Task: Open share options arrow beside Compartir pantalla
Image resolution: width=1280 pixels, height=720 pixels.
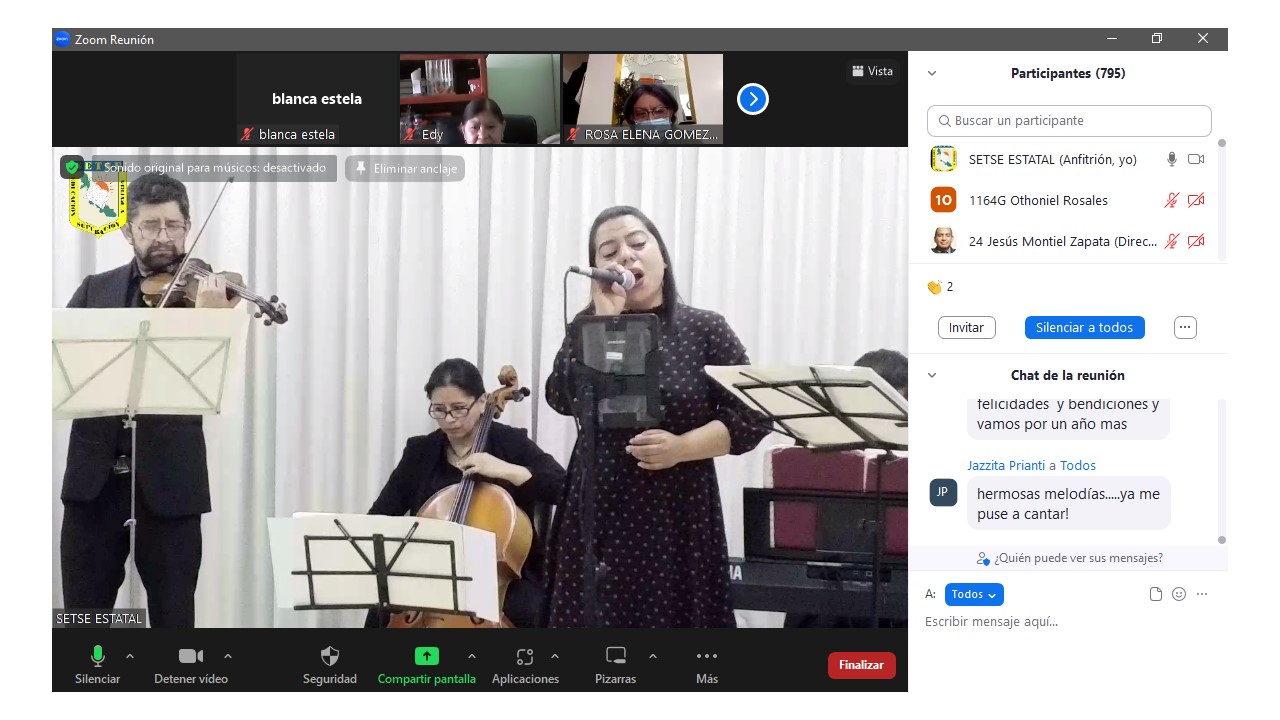Action: pyautogui.click(x=471, y=656)
